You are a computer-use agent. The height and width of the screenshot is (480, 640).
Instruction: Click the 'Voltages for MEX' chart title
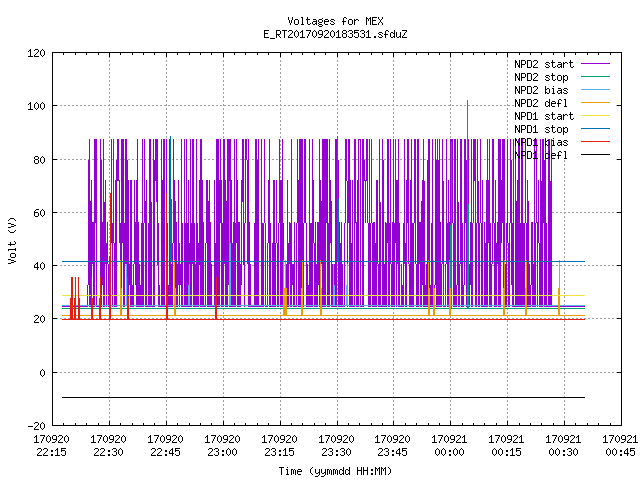(335, 21)
